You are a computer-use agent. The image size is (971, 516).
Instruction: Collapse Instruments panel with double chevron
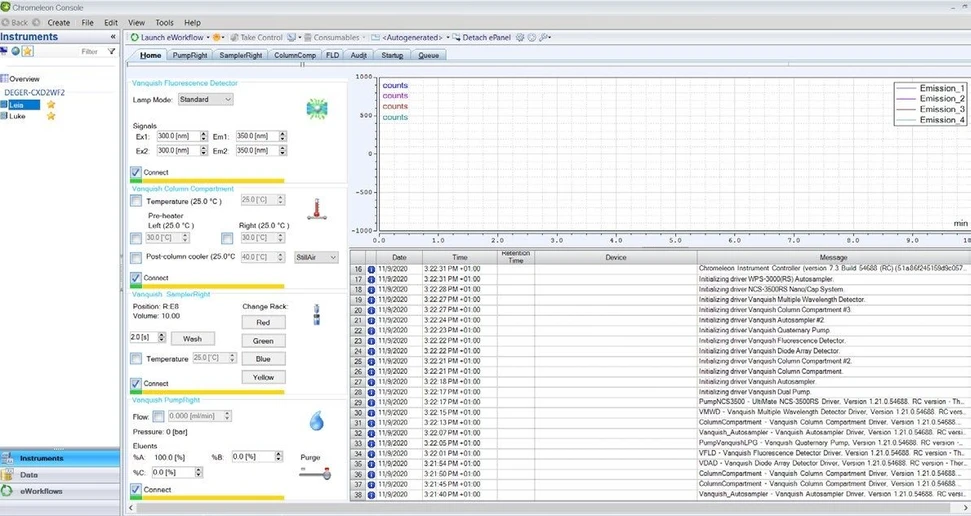point(113,37)
